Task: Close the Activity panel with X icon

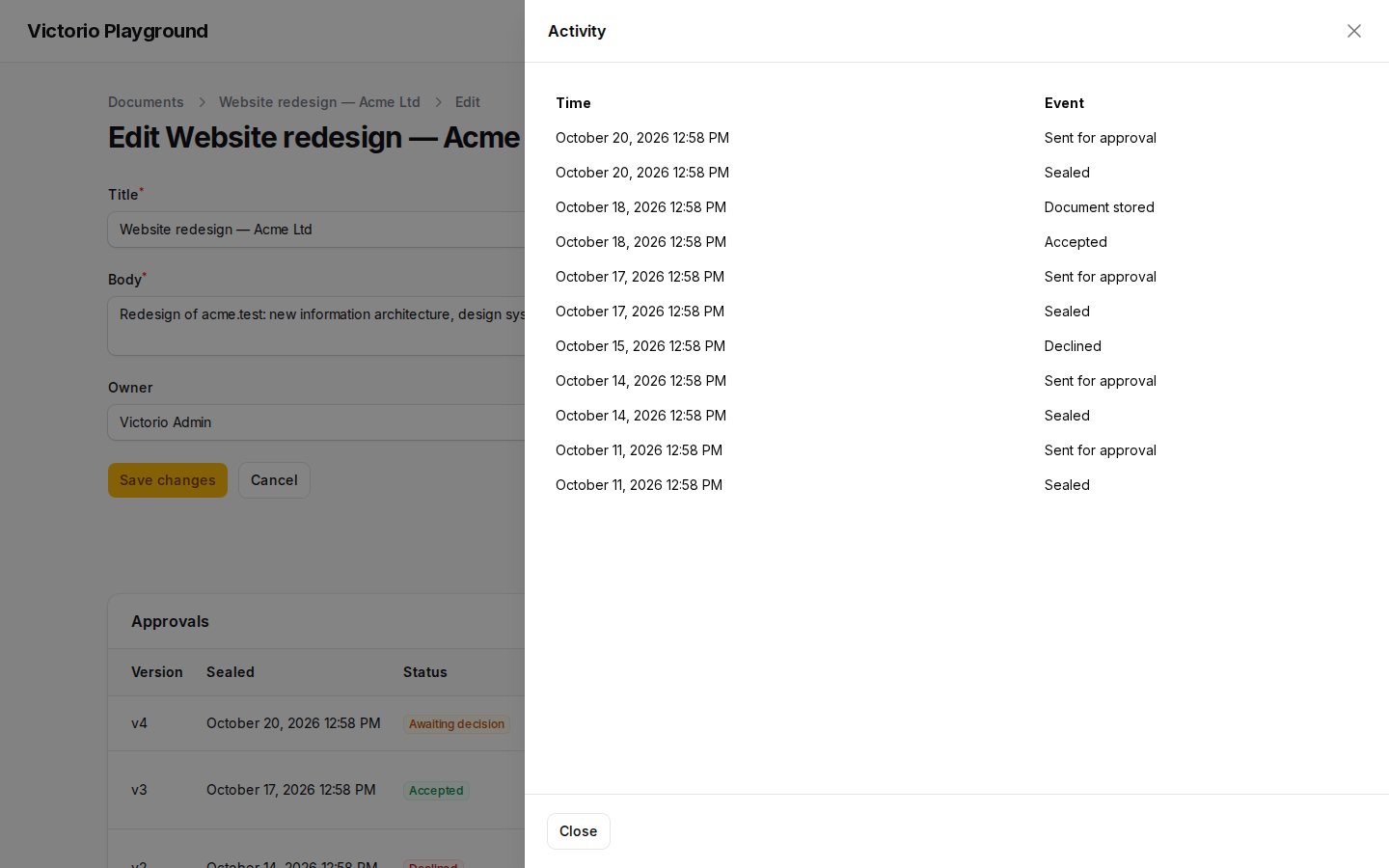Action: 1354,31
